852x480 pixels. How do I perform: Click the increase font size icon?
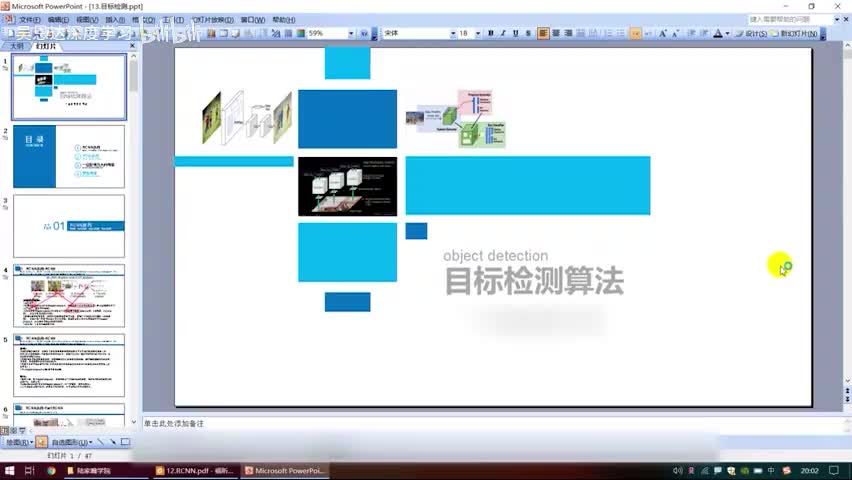662,33
